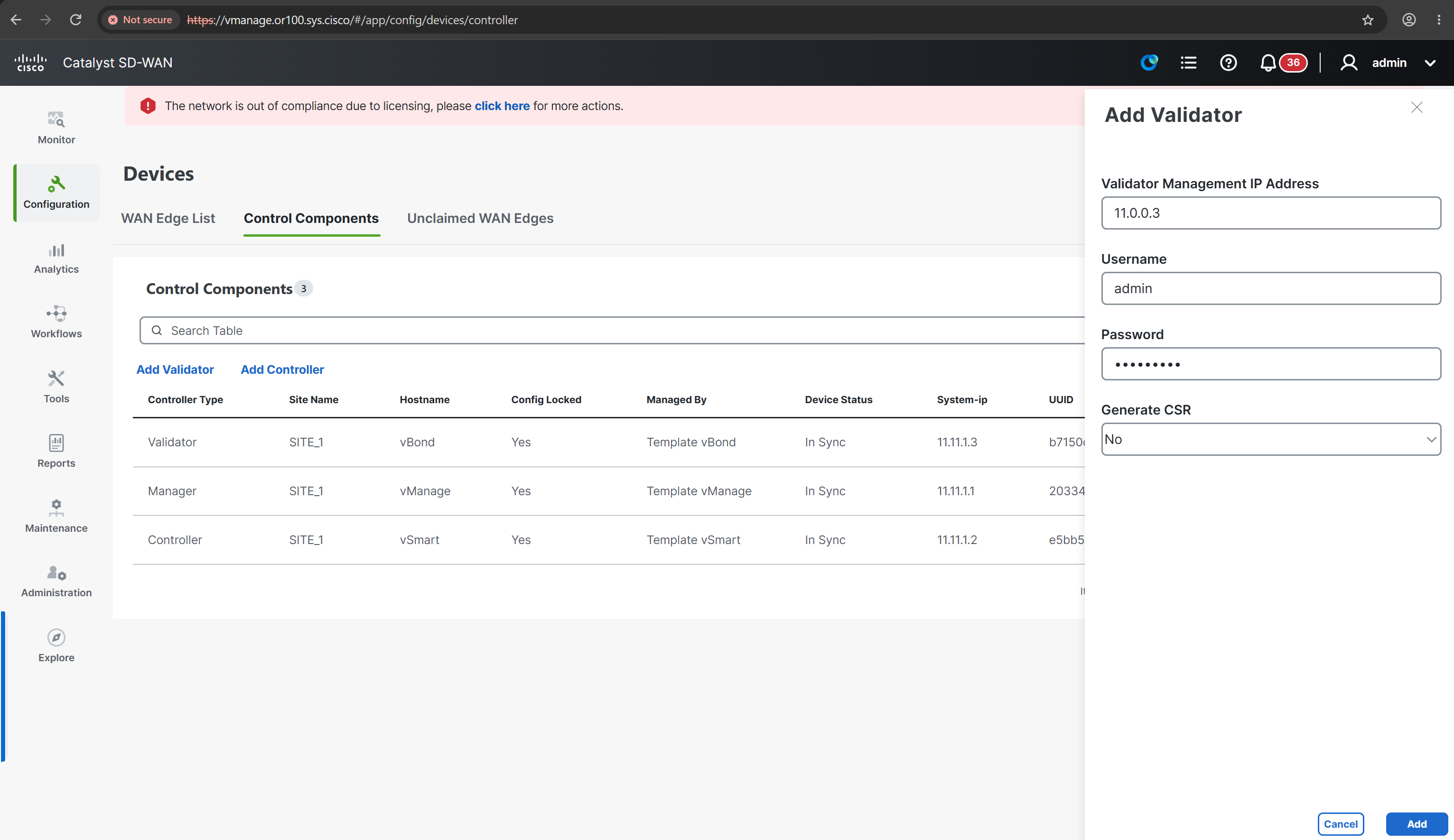Click system IP 11.11.1.3
Image resolution: width=1454 pixels, height=840 pixels.
(957, 442)
